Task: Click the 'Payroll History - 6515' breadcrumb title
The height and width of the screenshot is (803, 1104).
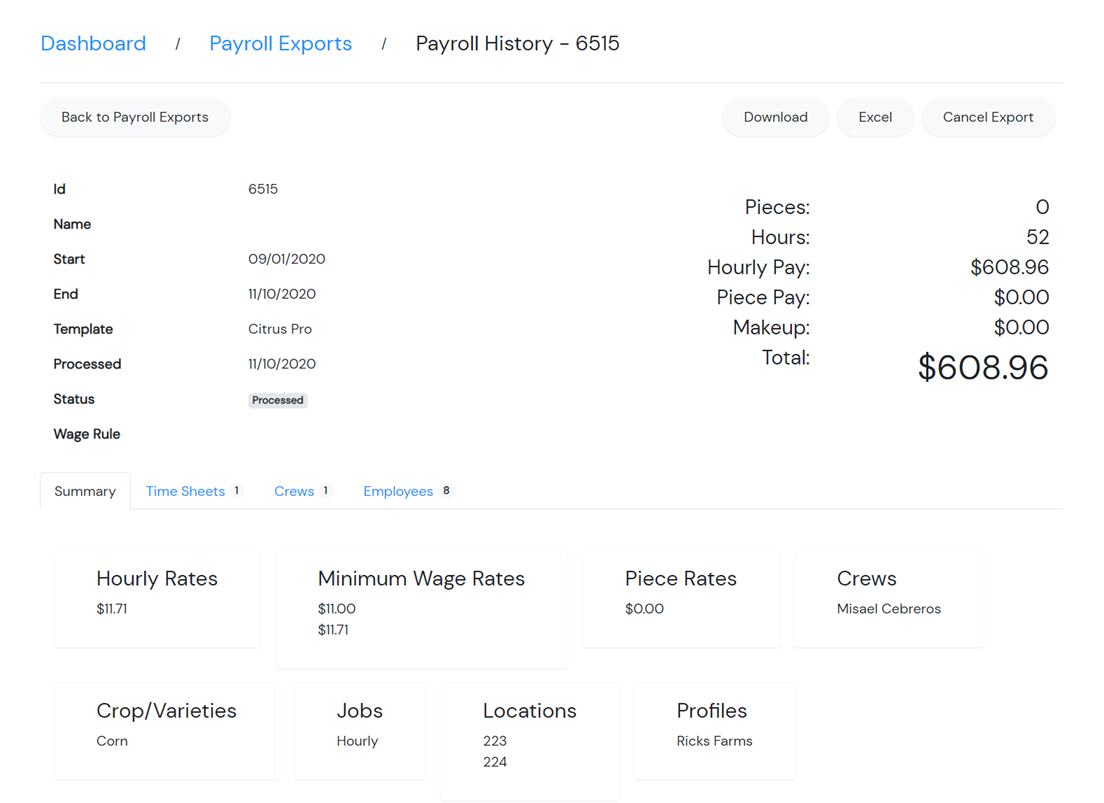Action: pos(518,44)
